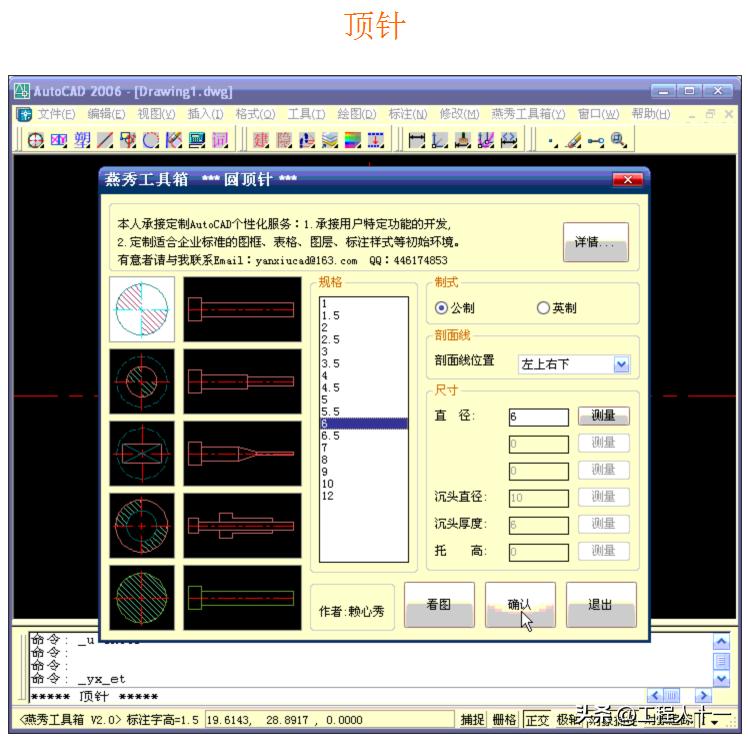The width and height of the screenshot is (748, 741).
Task: Select the stepped ejector pin thumbnail
Action: coord(242,381)
